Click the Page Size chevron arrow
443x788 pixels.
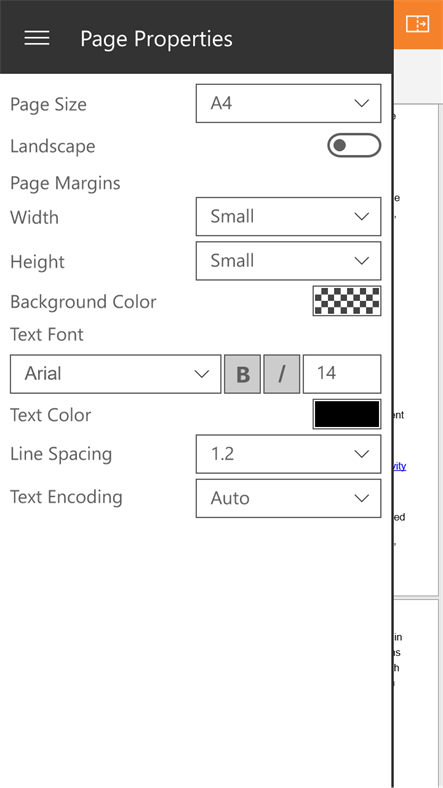[x=362, y=104]
